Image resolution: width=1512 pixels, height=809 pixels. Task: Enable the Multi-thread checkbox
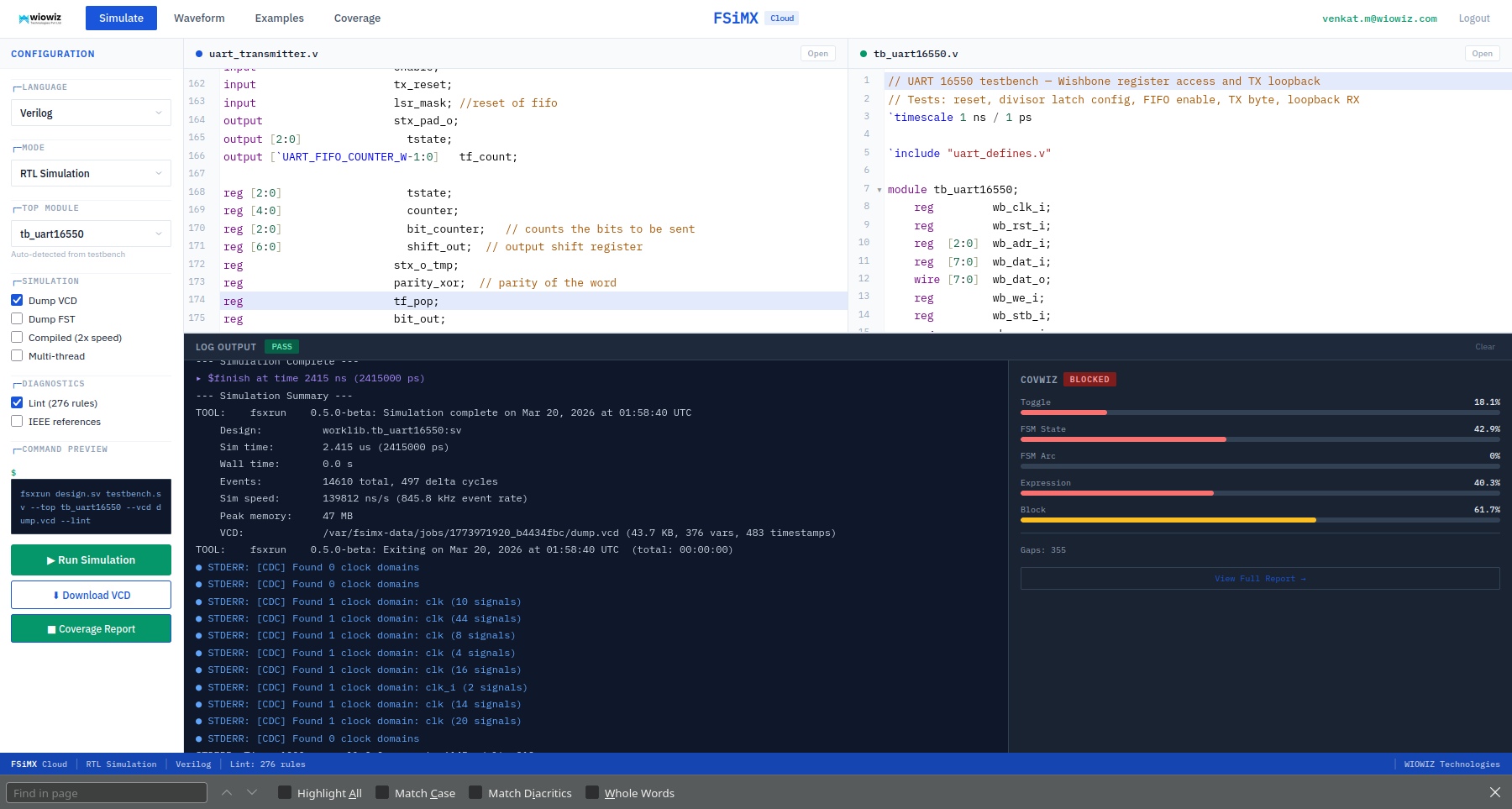[x=17, y=355]
